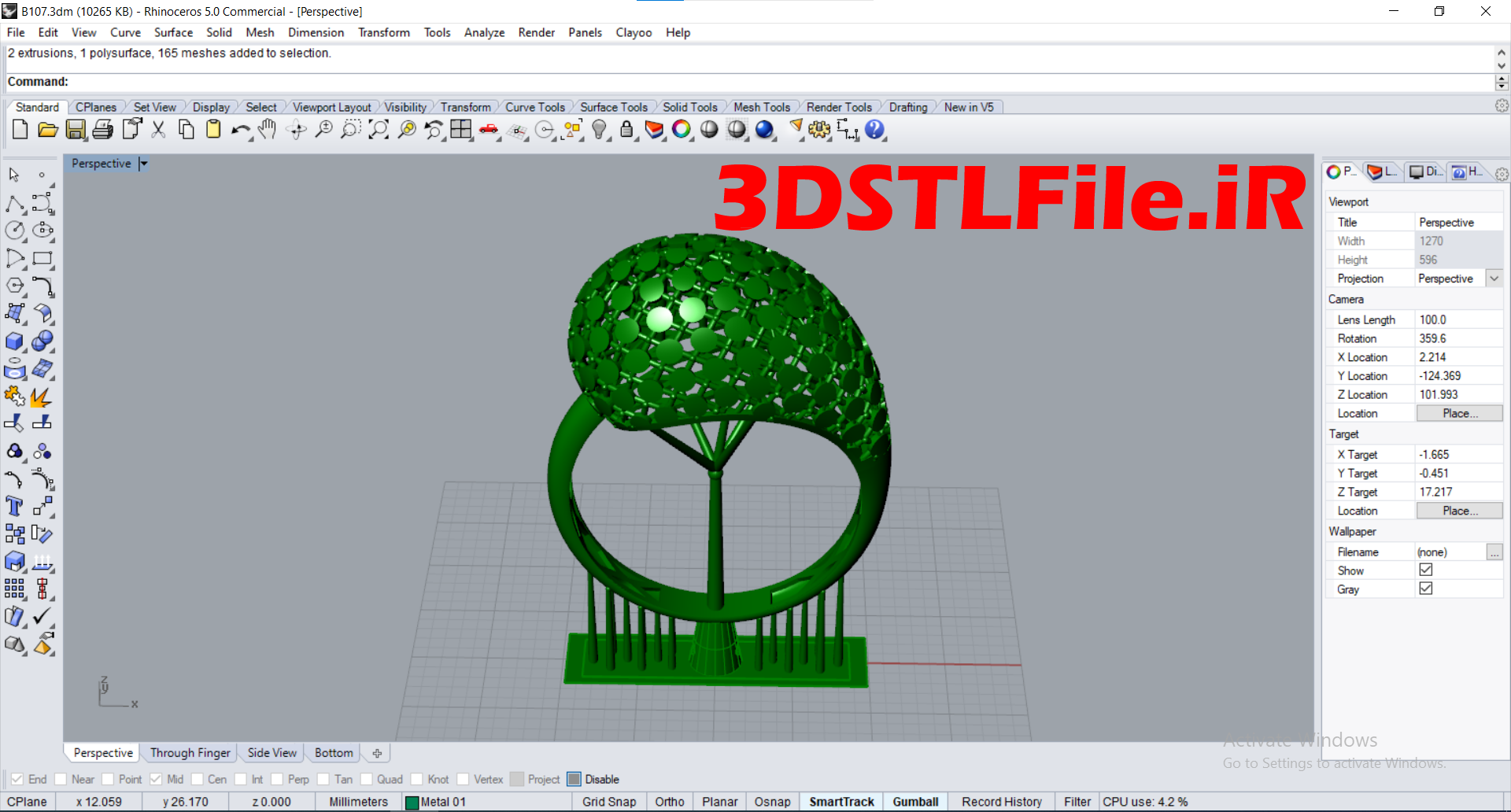Open the Layers panel tab icon

click(x=1382, y=172)
